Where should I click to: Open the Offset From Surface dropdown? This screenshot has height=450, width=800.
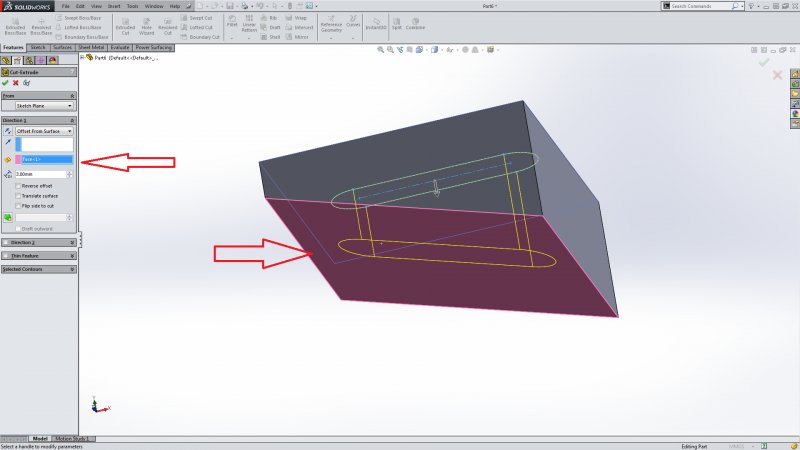click(x=44, y=131)
